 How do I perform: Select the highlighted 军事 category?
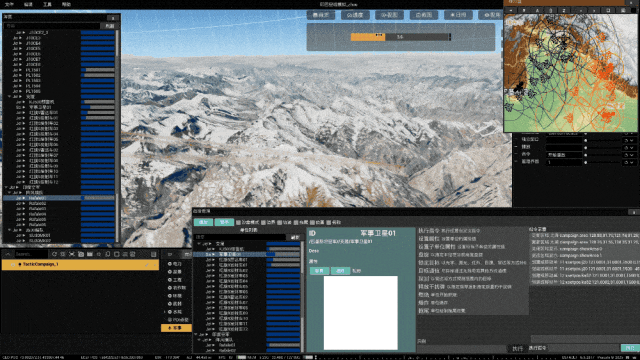point(176,328)
